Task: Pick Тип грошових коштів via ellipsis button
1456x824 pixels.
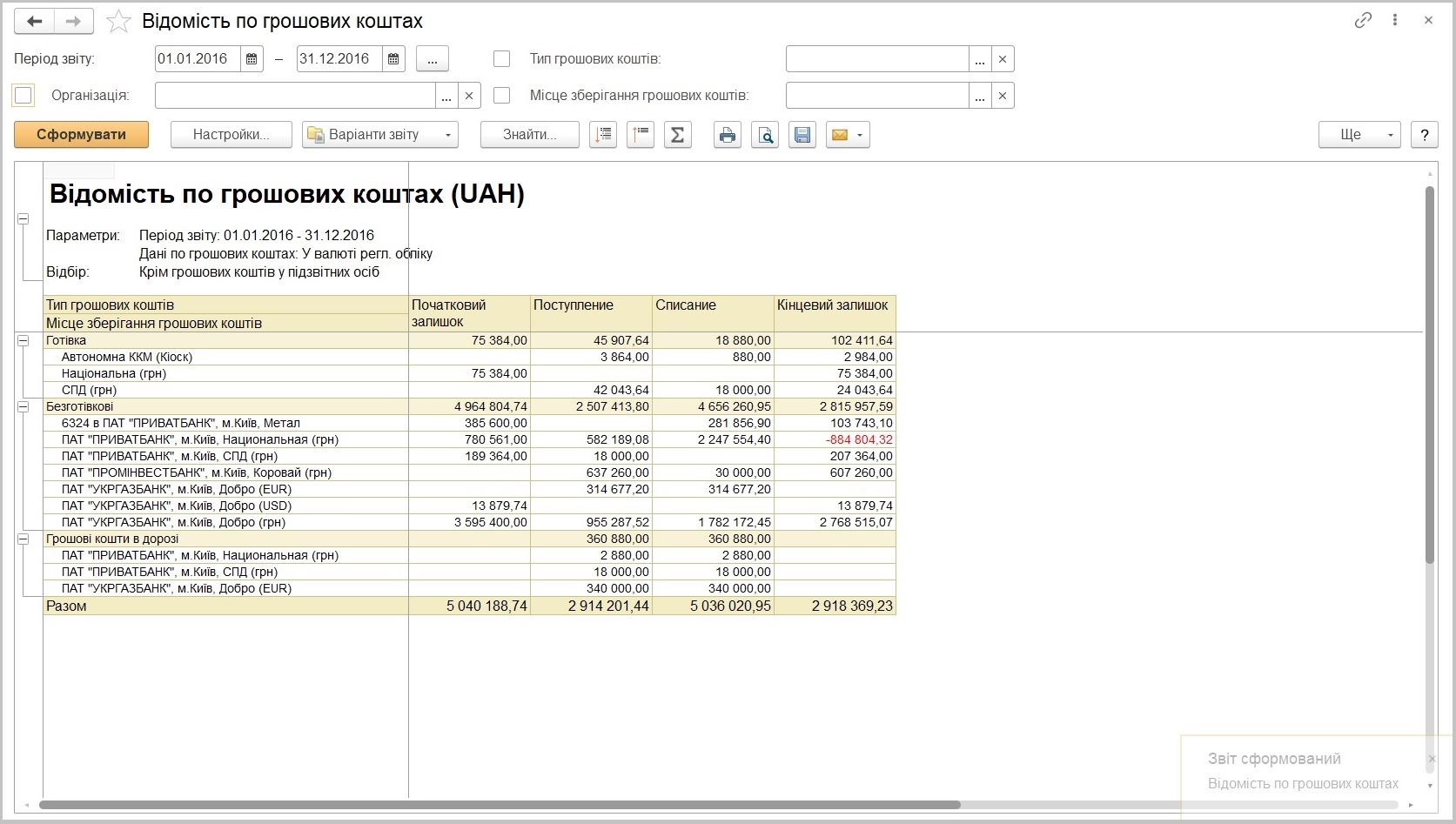Action: pyautogui.click(x=980, y=59)
